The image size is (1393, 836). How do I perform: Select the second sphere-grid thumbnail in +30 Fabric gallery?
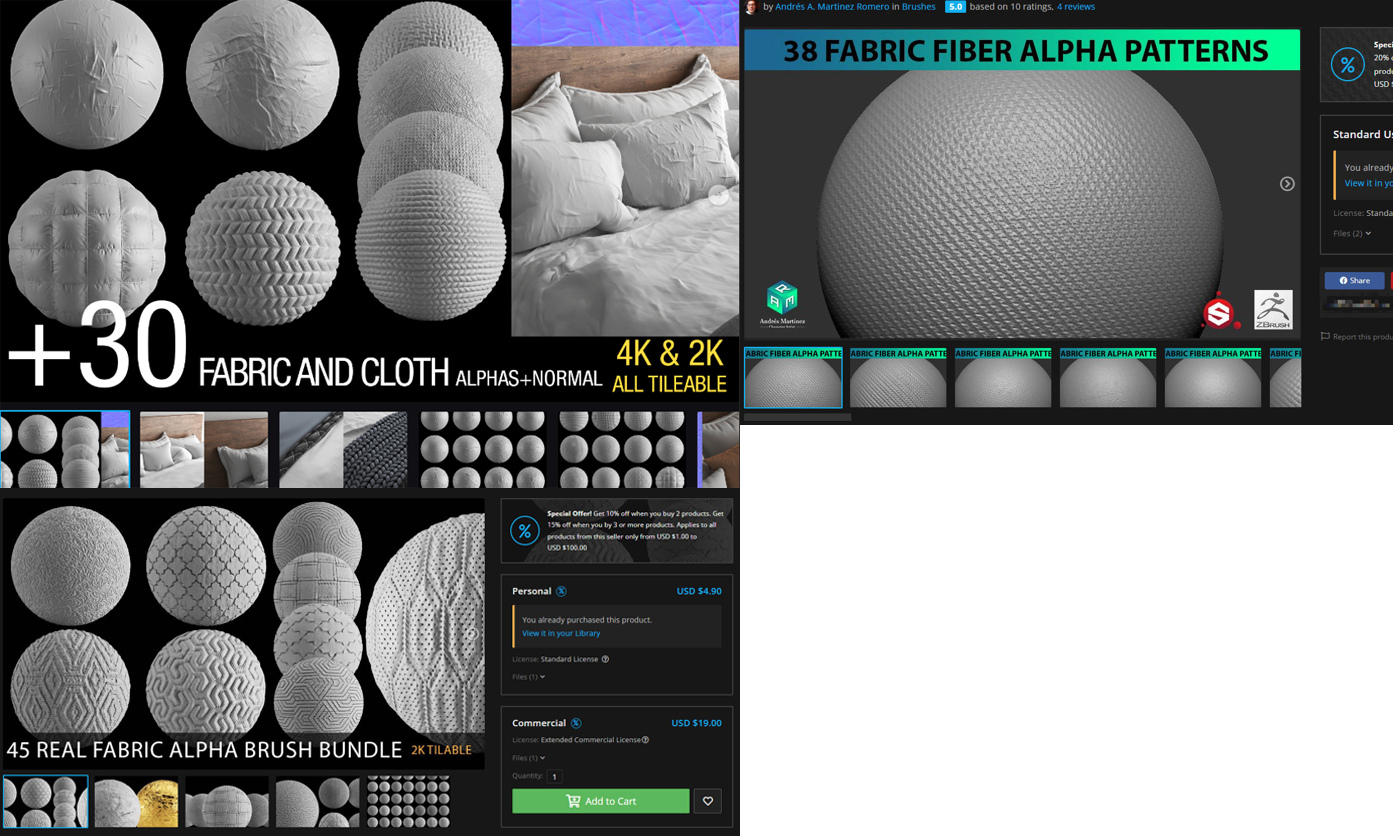pos(622,449)
